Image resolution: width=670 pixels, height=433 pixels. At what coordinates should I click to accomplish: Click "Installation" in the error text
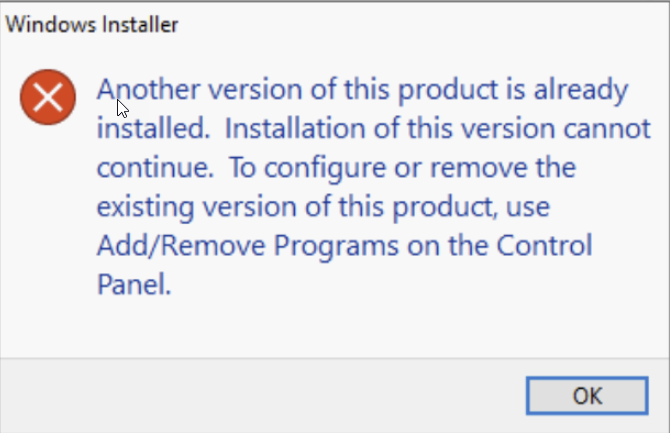(284, 130)
